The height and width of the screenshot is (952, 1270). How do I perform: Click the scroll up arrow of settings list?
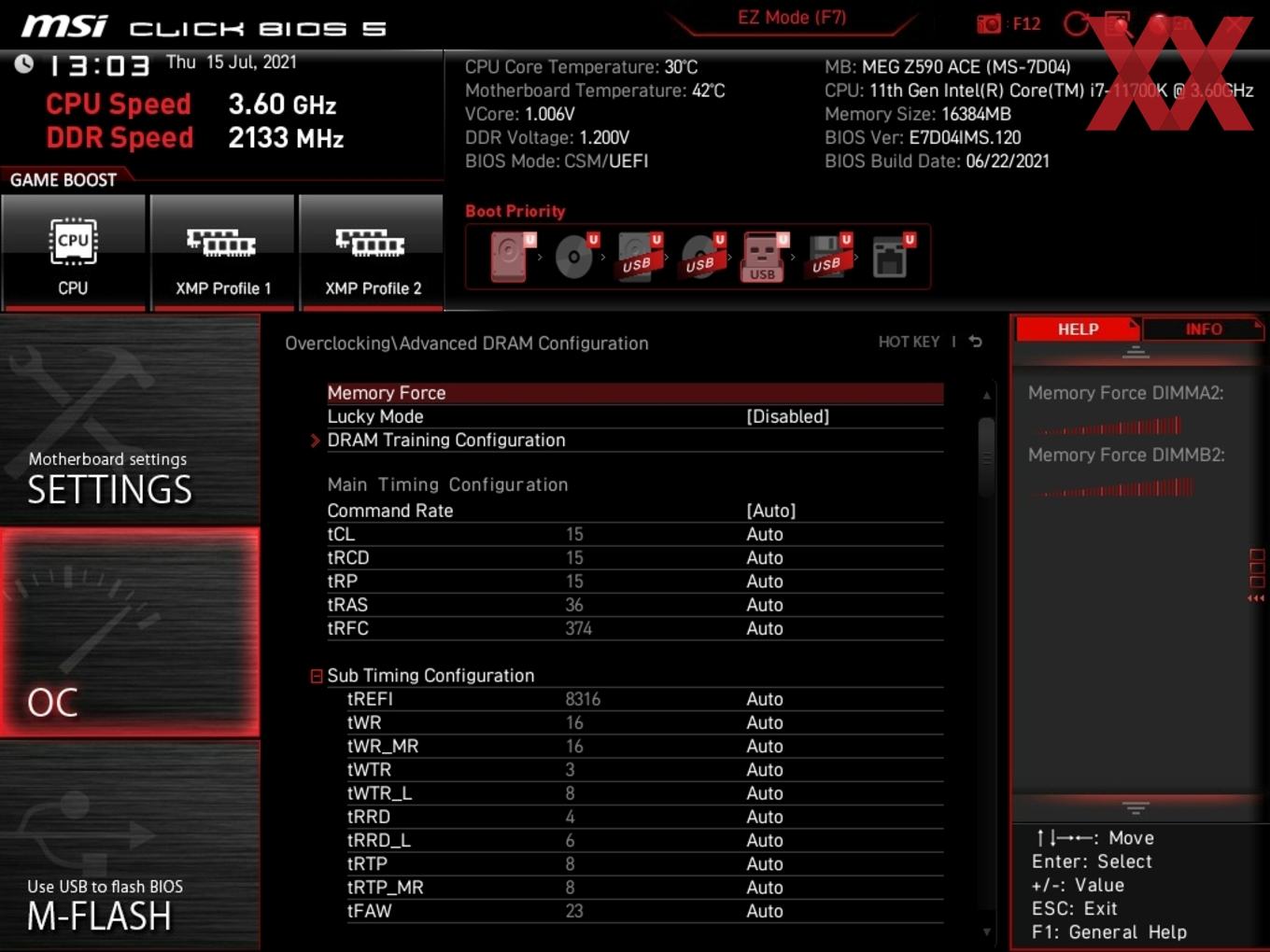click(x=986, y=396)
